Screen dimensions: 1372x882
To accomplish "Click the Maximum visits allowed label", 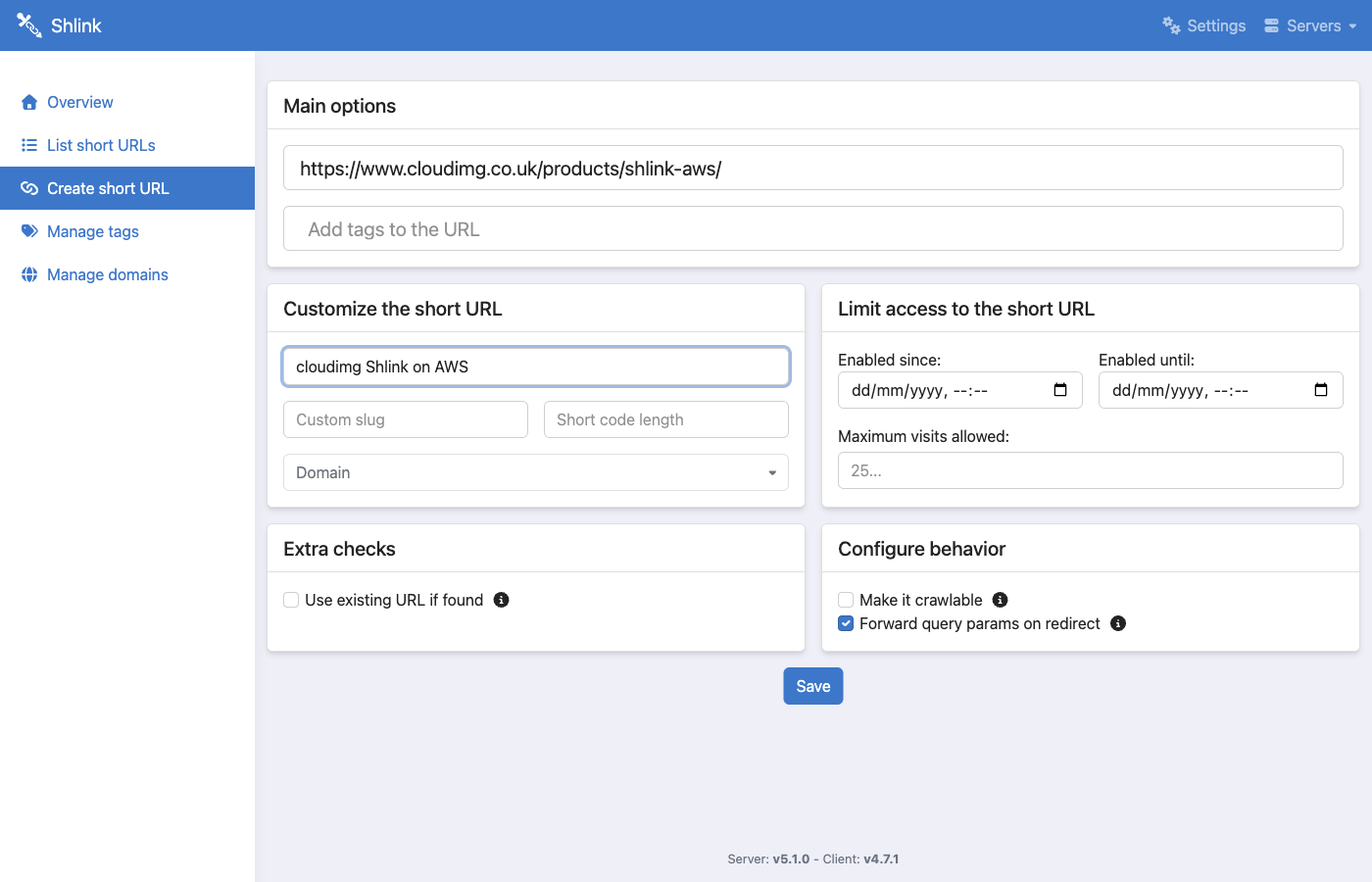I will click(x=923, y=436).
